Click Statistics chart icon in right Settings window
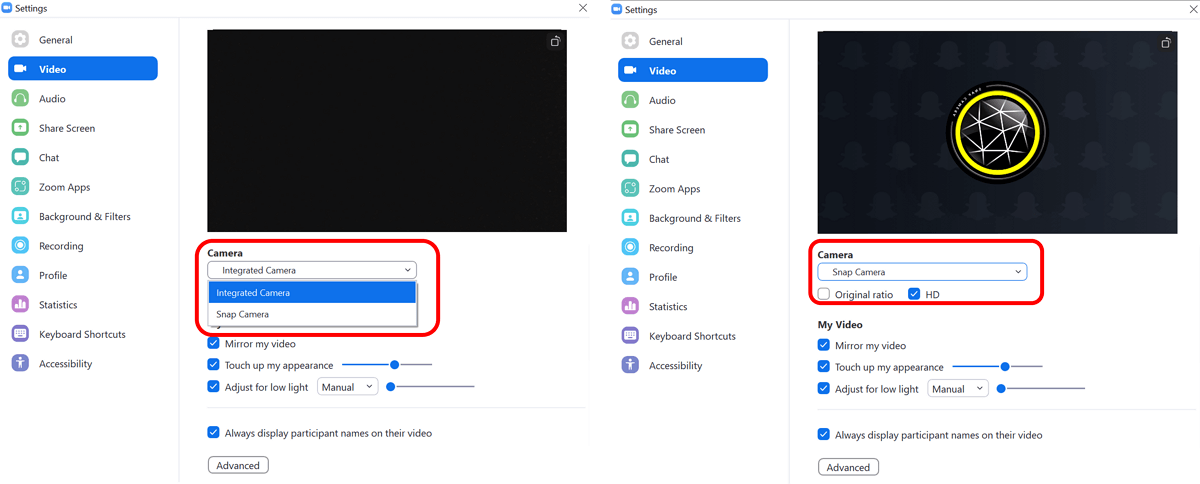This screenshot has height=484, width=1200. (630, 307)
